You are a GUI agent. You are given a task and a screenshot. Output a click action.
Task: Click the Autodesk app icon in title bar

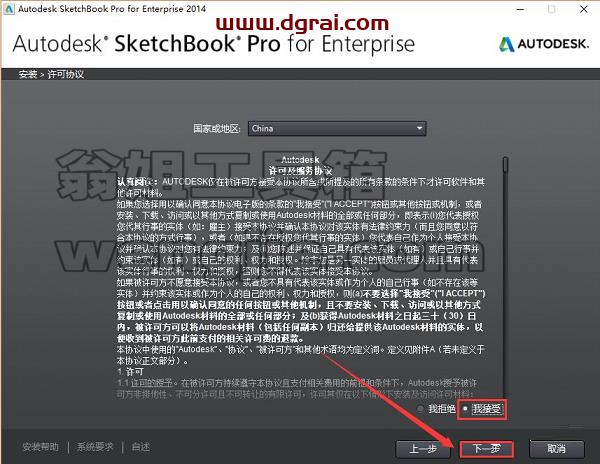point(8,9)
